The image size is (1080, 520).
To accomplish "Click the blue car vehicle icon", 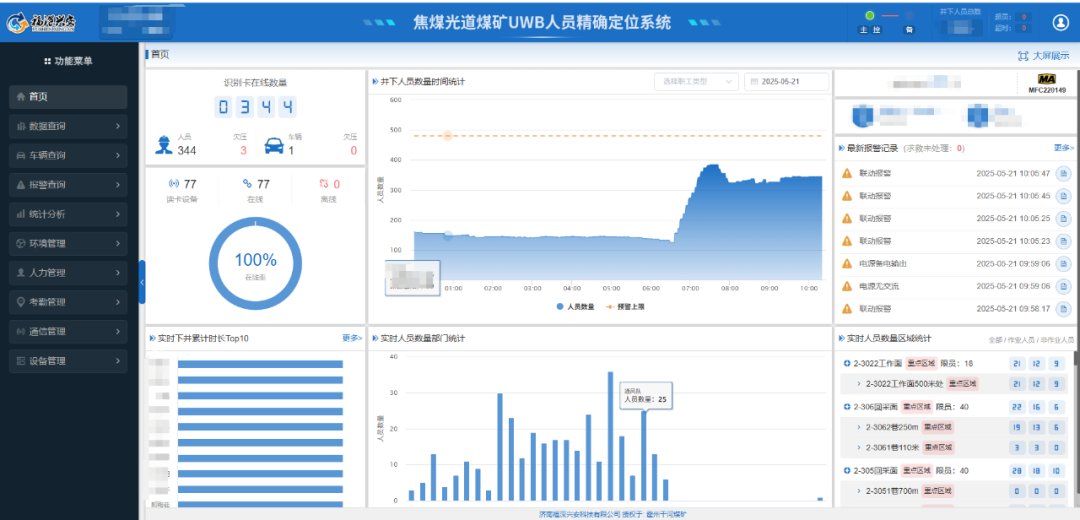I will click(x=273, y=146).
